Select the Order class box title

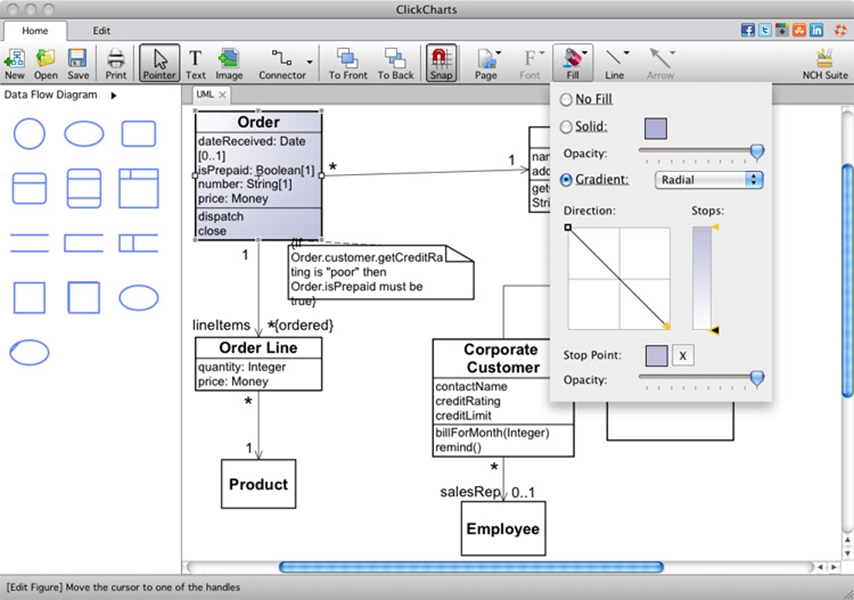(258, 122)
